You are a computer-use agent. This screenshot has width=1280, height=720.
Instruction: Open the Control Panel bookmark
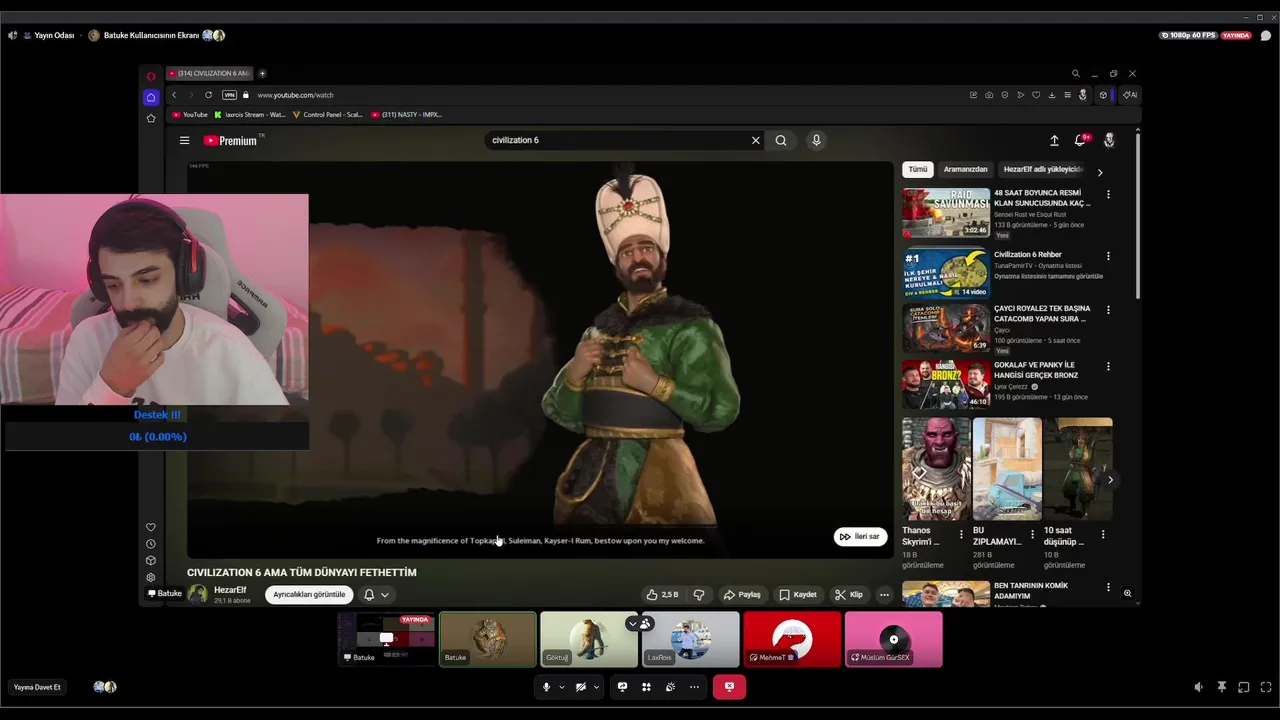[x=328, y=115]
